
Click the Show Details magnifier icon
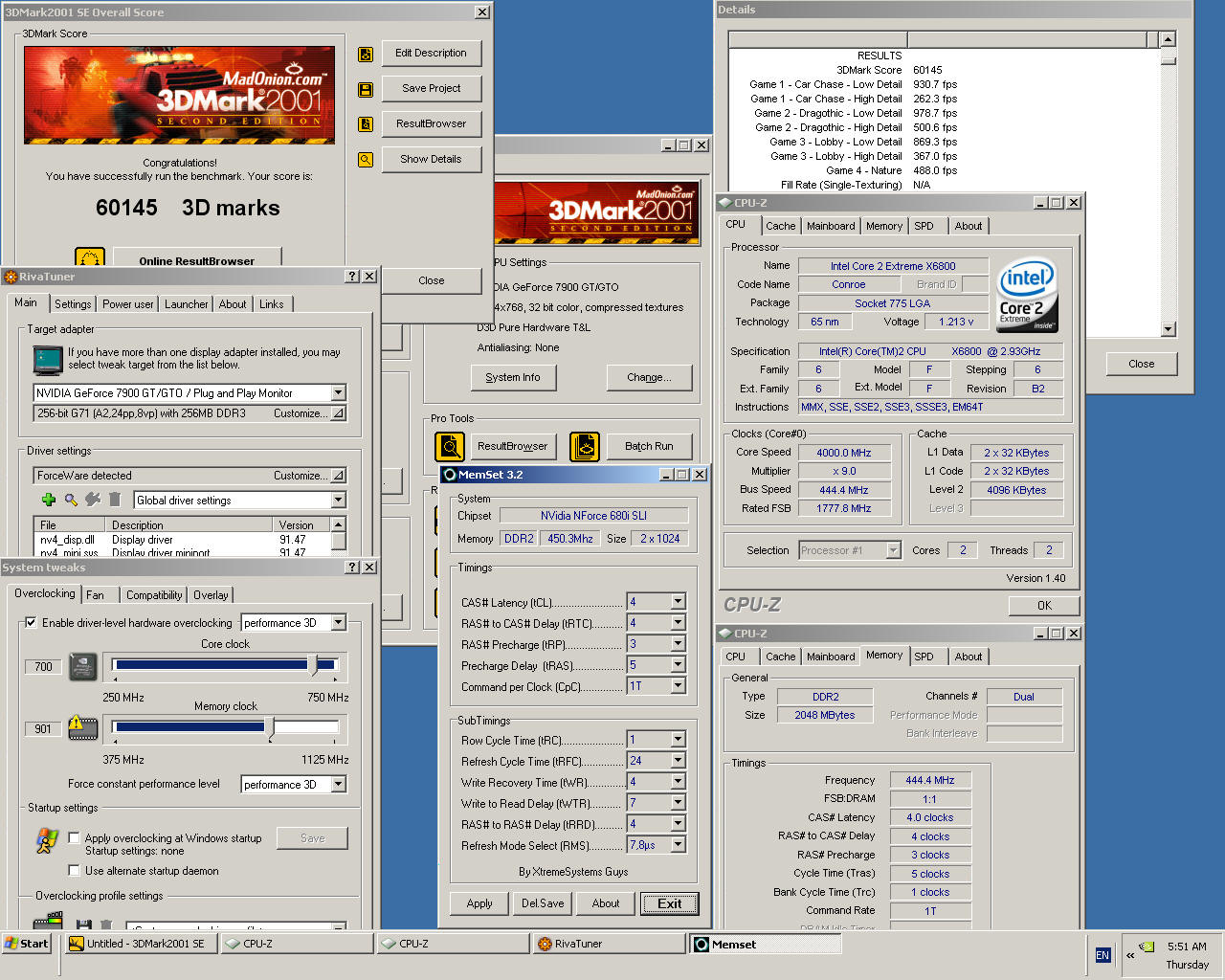(x=366, y=160)
